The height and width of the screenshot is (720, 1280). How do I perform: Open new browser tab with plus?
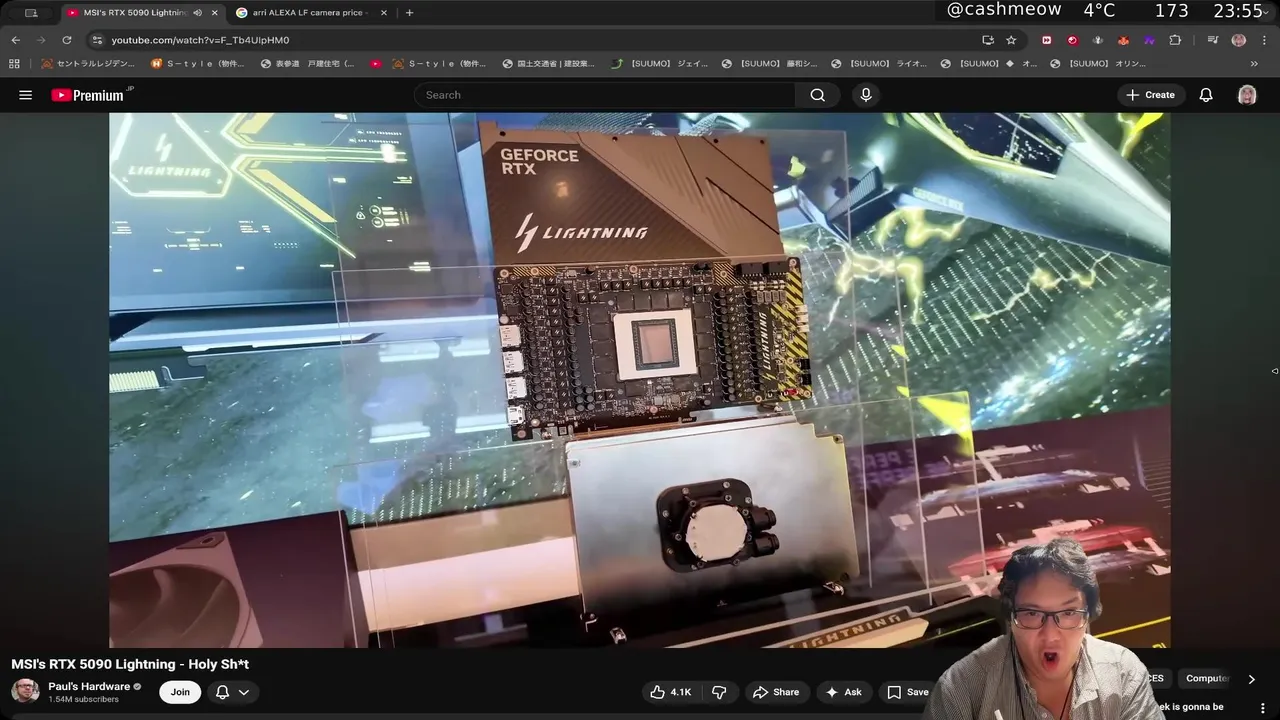pos(409,13)
